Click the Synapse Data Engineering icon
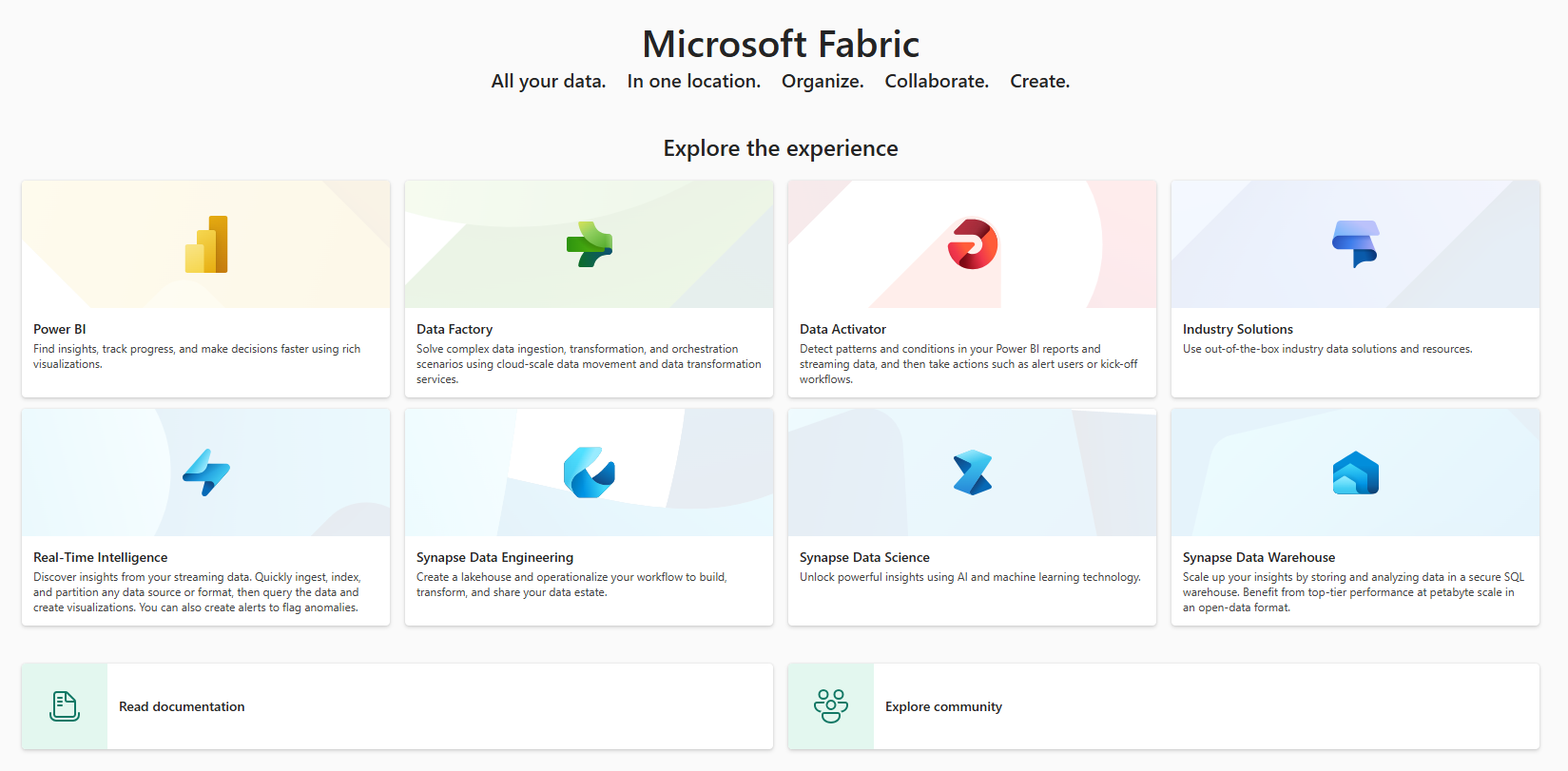The height and width of the screenshot is (771, 1568). click(590, 472)
